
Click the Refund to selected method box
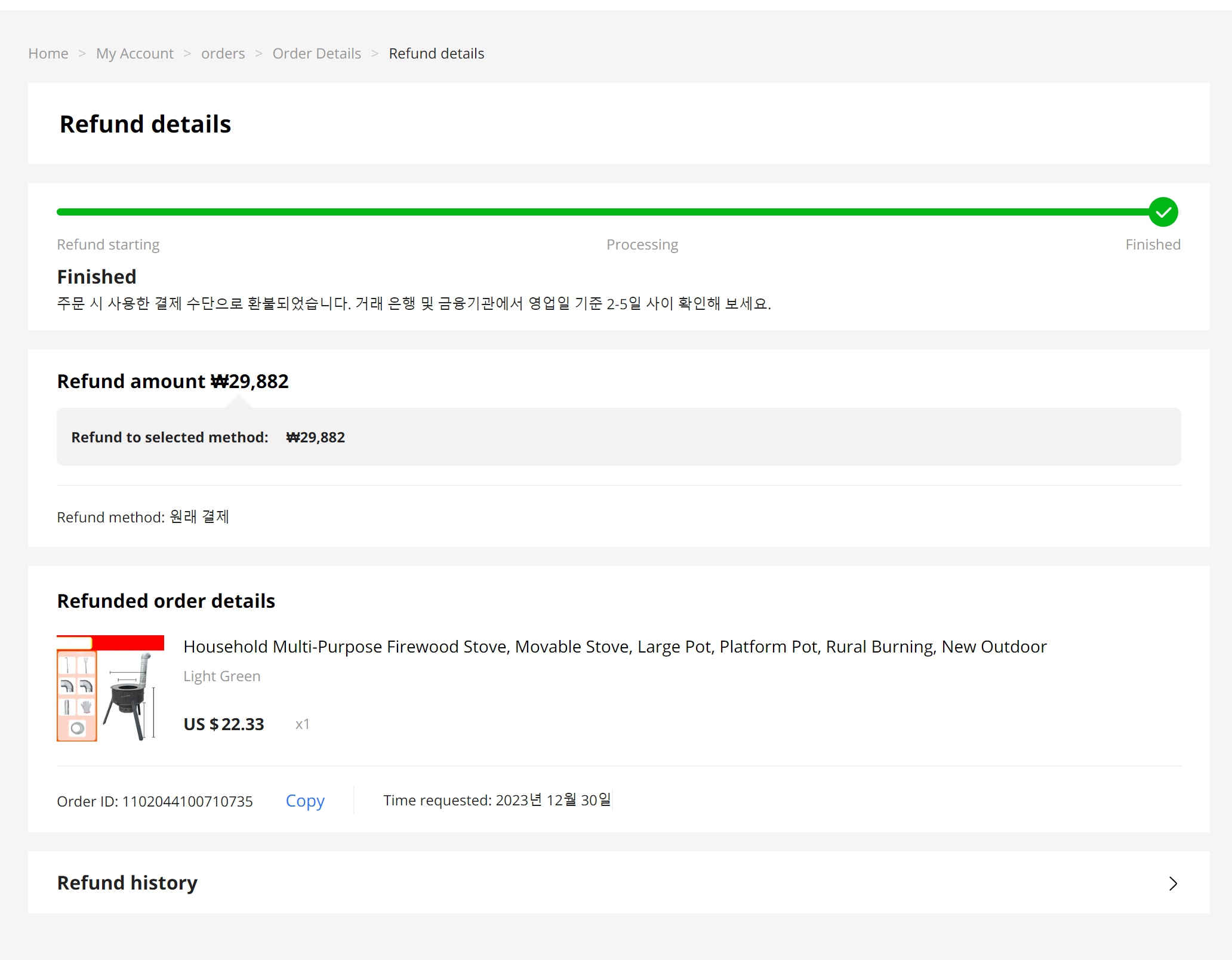coord(618,437)
